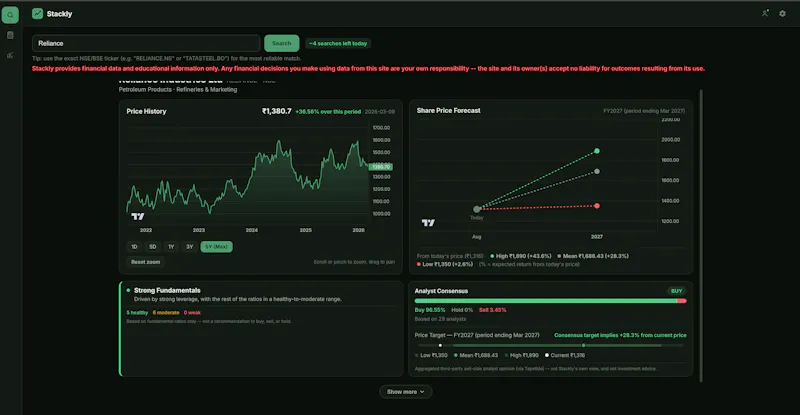This screenshot has width=800, height=415.
Task: Click the ₹1,380.7 current price value
Action: coord(277,111)
